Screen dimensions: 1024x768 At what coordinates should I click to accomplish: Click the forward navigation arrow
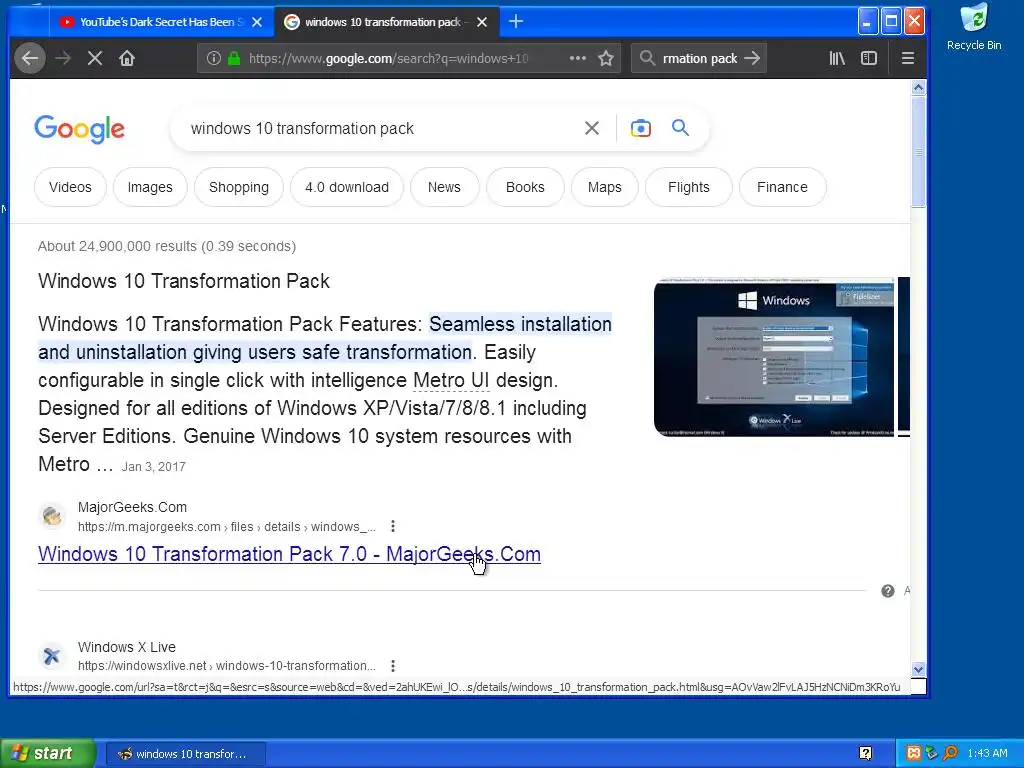[x=63, y=58]
